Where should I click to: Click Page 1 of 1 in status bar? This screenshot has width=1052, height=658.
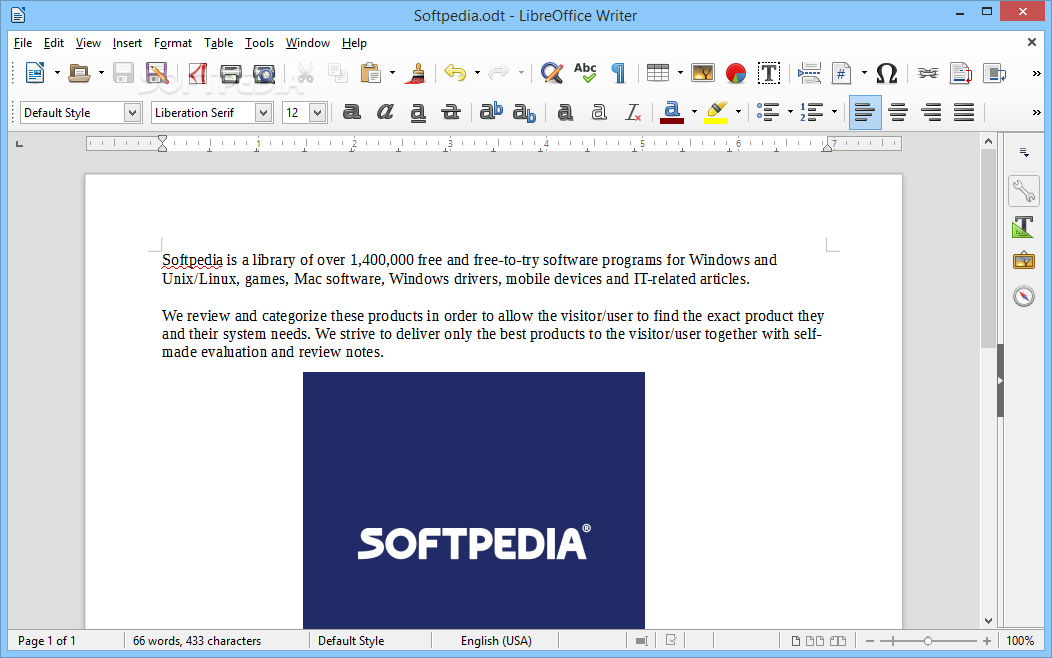(x=47, y=641)
